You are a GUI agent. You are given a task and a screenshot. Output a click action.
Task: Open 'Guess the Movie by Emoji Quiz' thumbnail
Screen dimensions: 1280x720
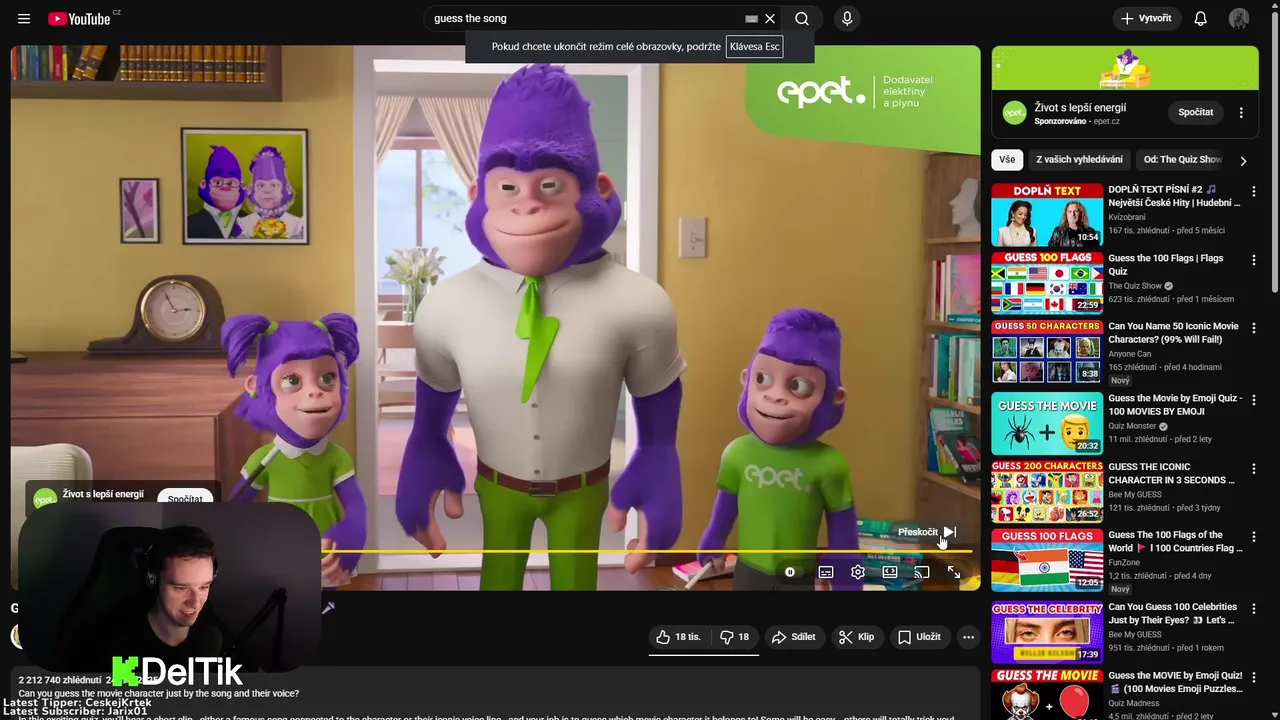[x=1047, y=424]
